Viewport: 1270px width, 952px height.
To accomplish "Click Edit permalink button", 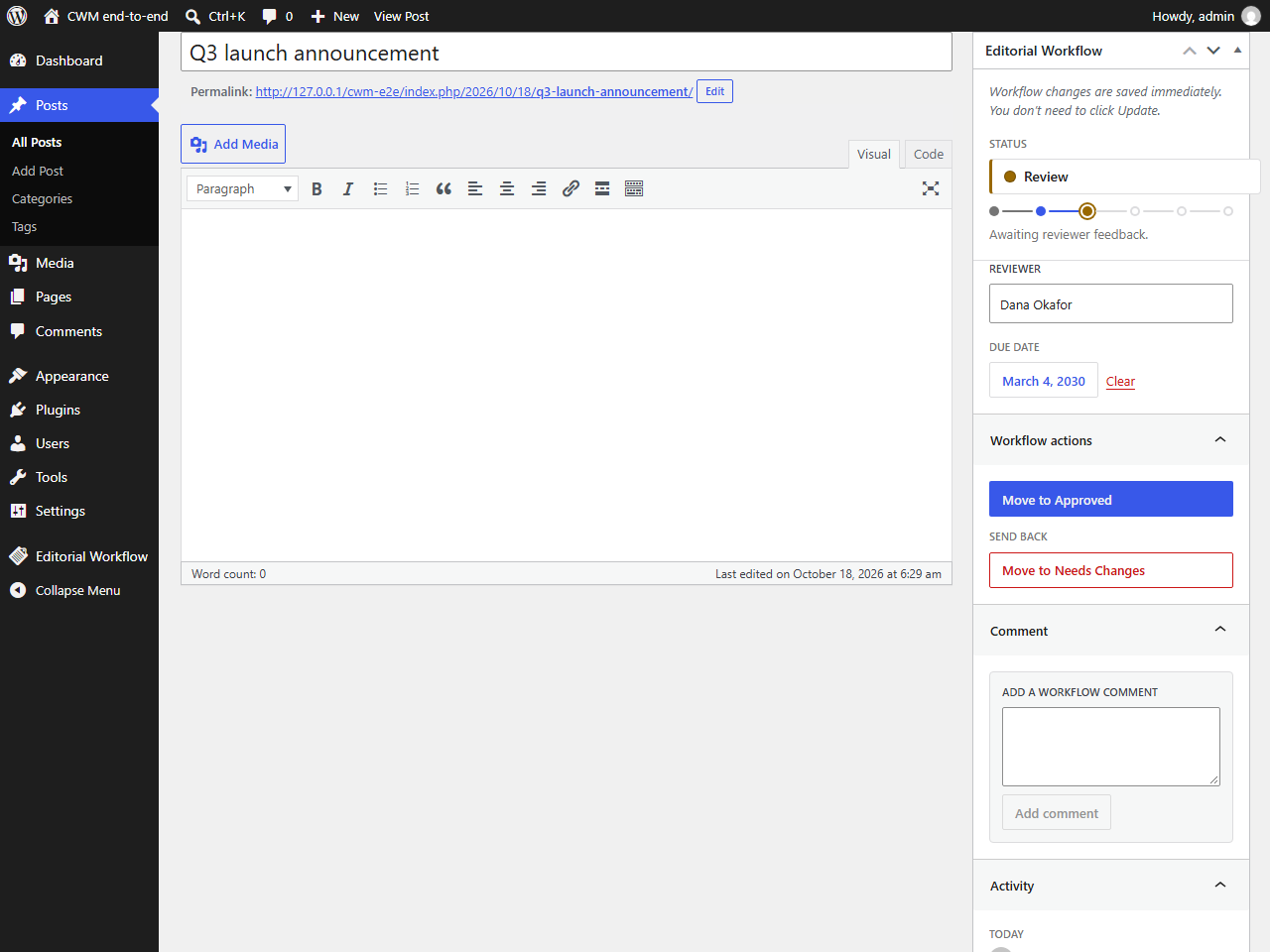I will (x=714, y=91).
